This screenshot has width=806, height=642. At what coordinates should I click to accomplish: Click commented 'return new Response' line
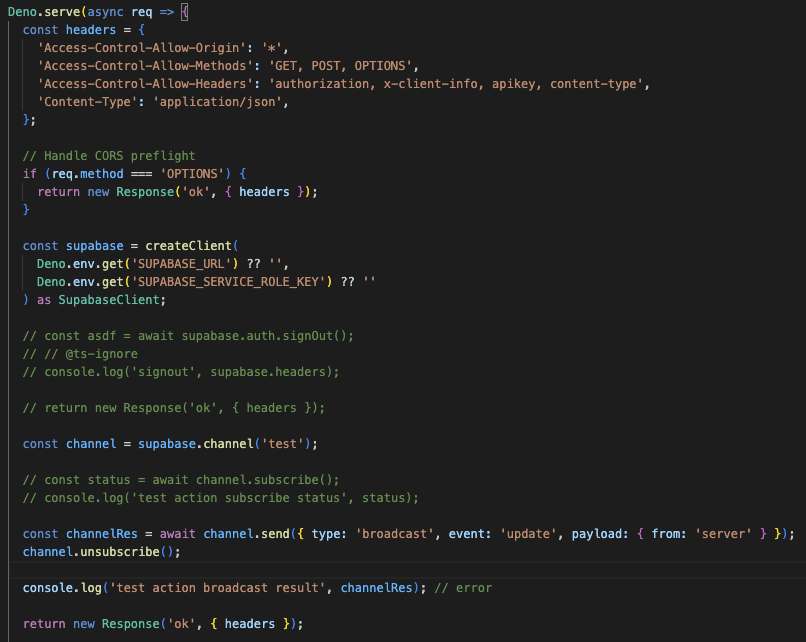coord(174,408)
